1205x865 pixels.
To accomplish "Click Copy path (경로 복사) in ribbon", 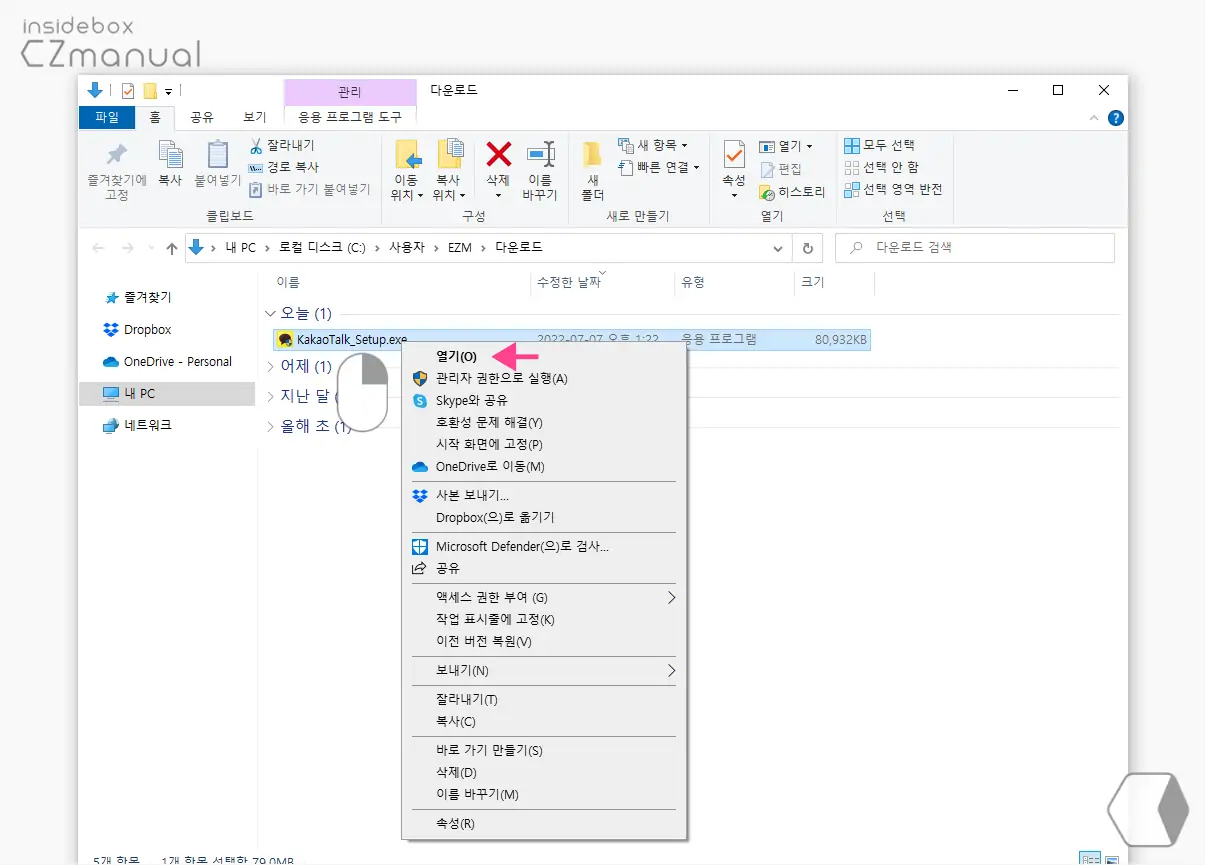I will [x=284, y=167].
